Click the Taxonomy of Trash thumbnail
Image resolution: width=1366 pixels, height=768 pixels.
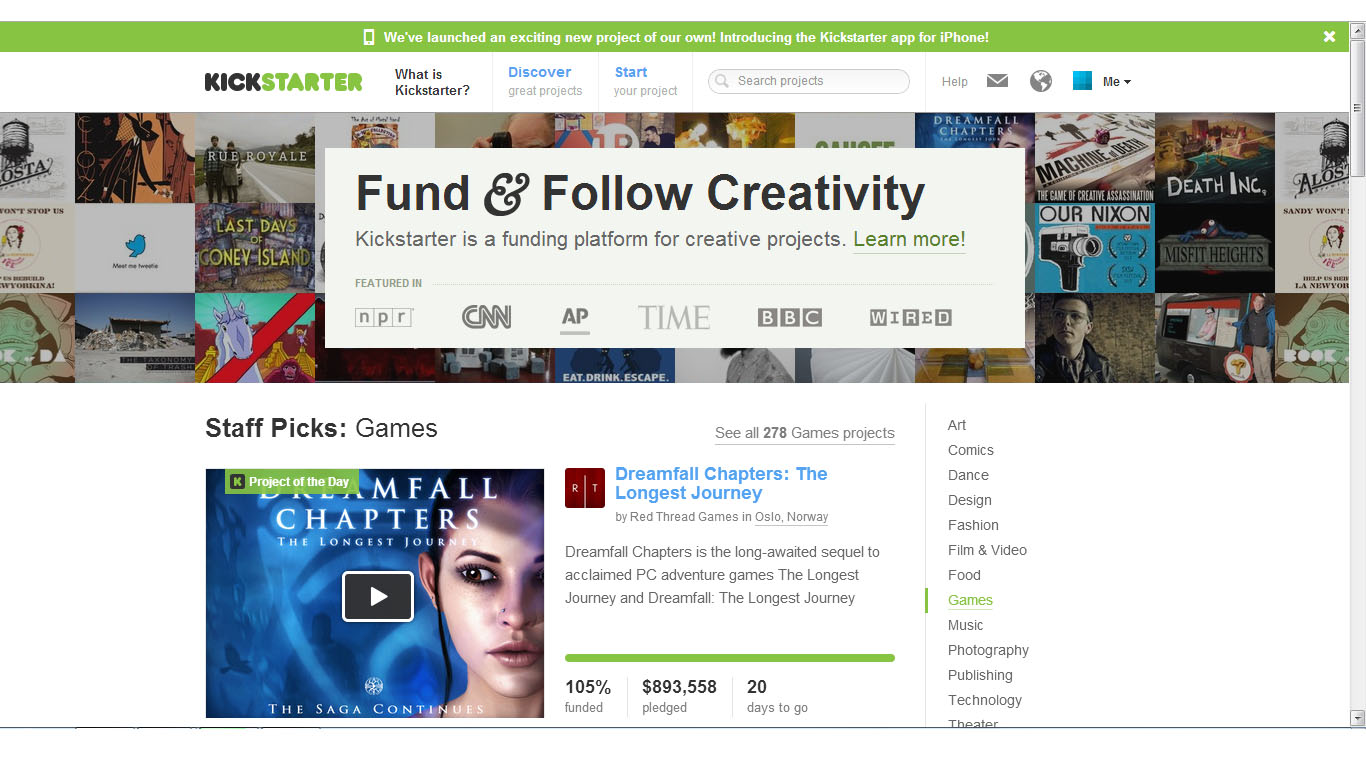click(135, 338)
